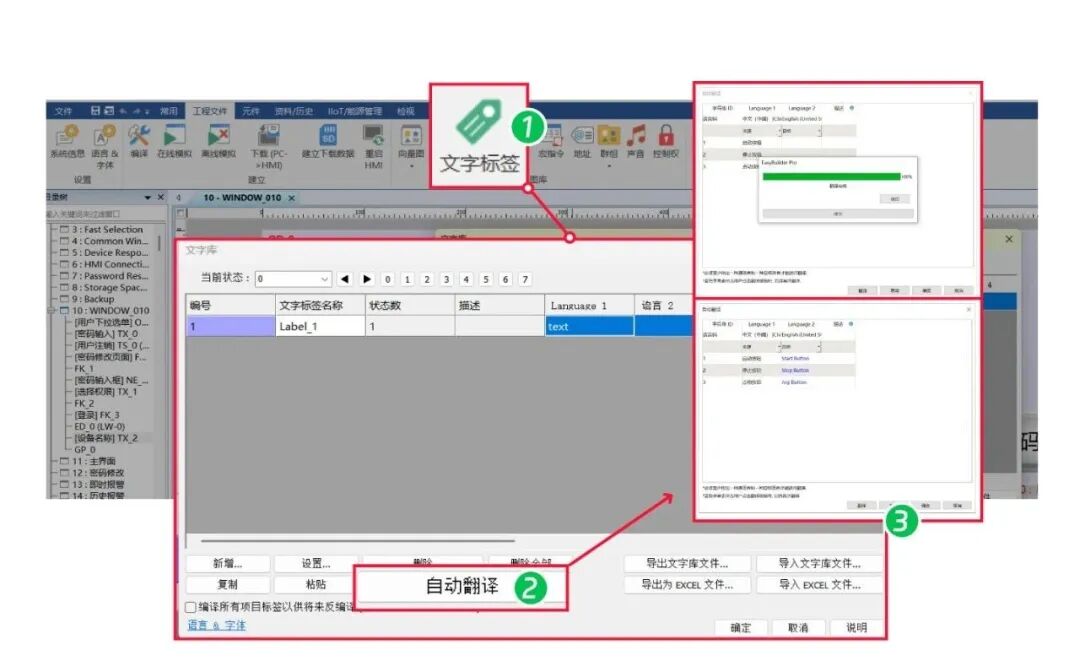Expand the 群组 dropdown arrow

click(x=609, y=166)
